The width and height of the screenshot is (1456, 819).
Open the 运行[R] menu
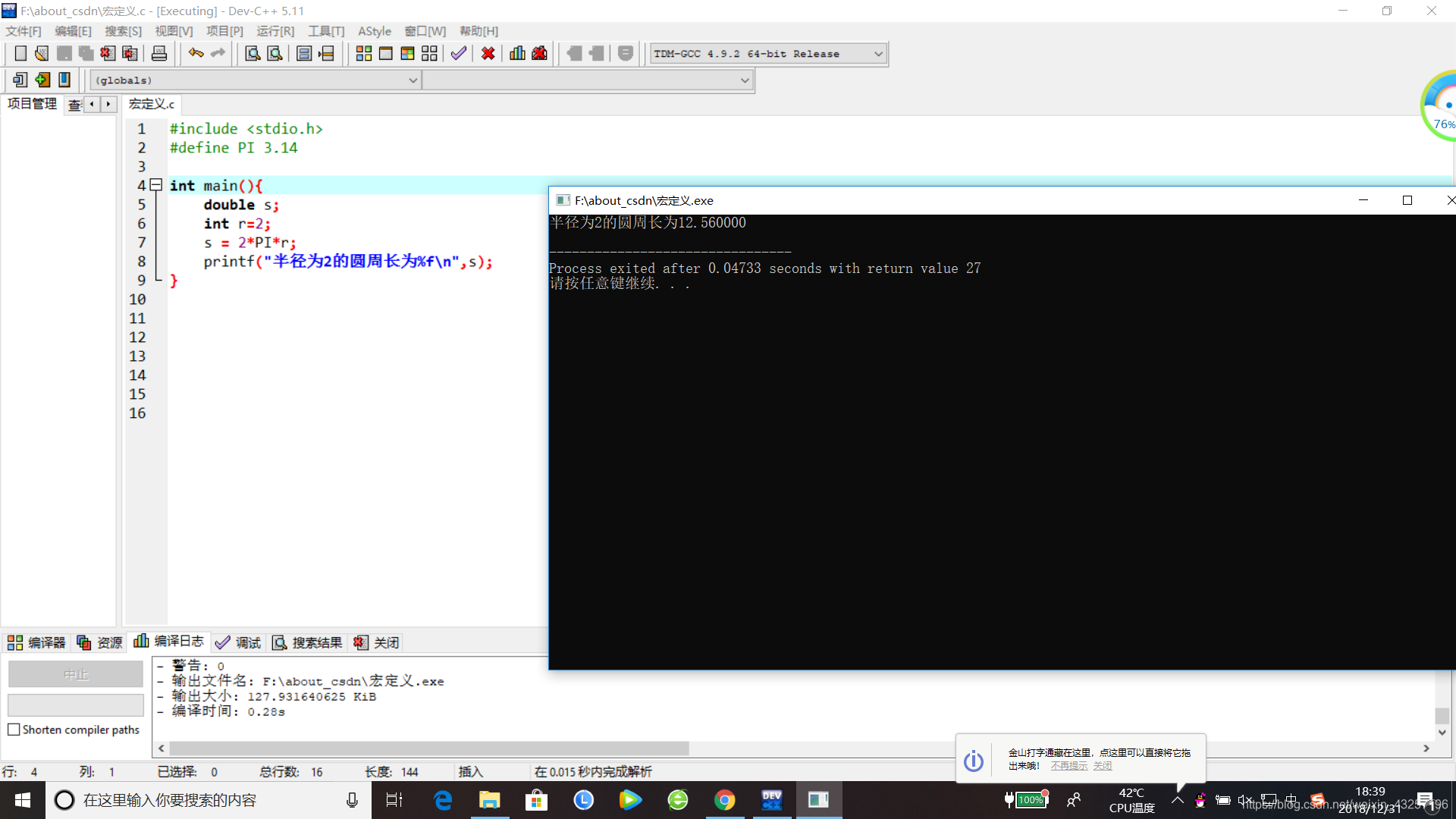275,31
